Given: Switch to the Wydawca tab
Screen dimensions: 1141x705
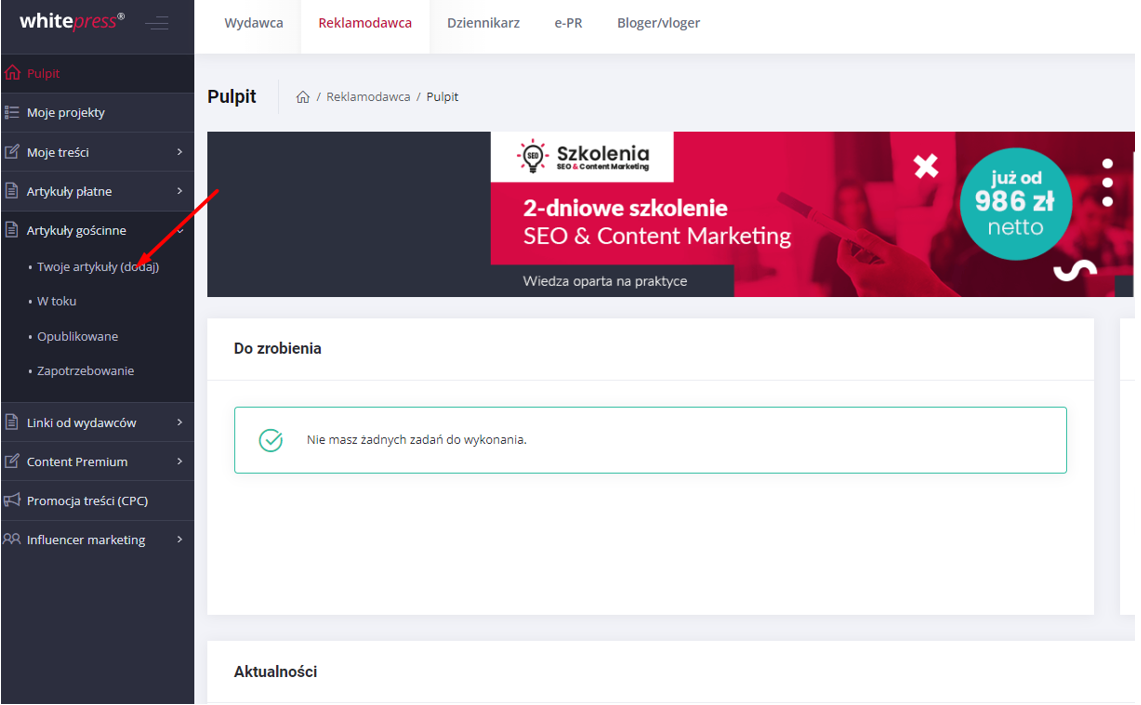Looking at the screenshot, I should coord(254,23).
